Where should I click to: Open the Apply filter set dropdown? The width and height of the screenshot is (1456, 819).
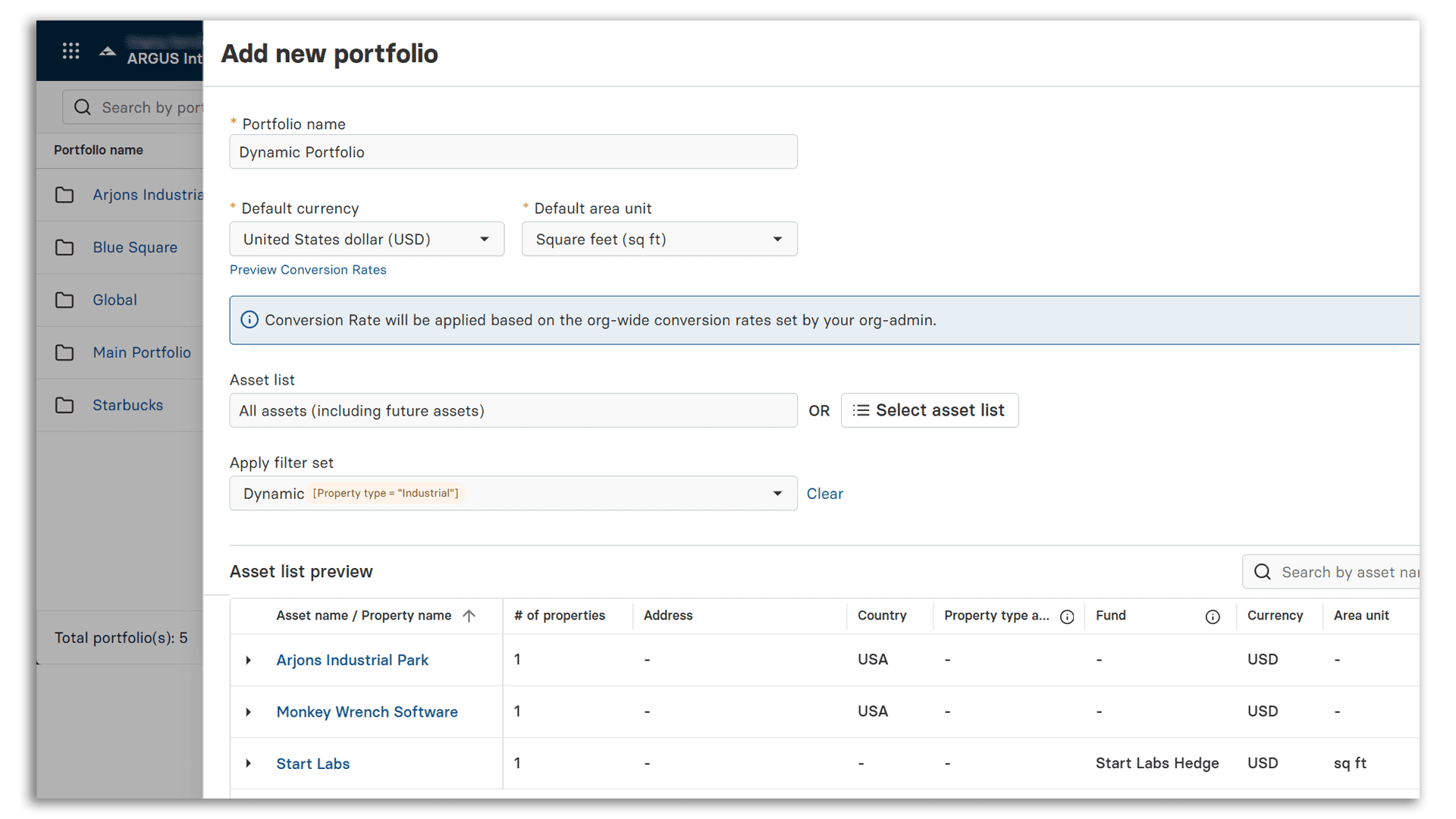pyautogui.click(x=777, y=493)
